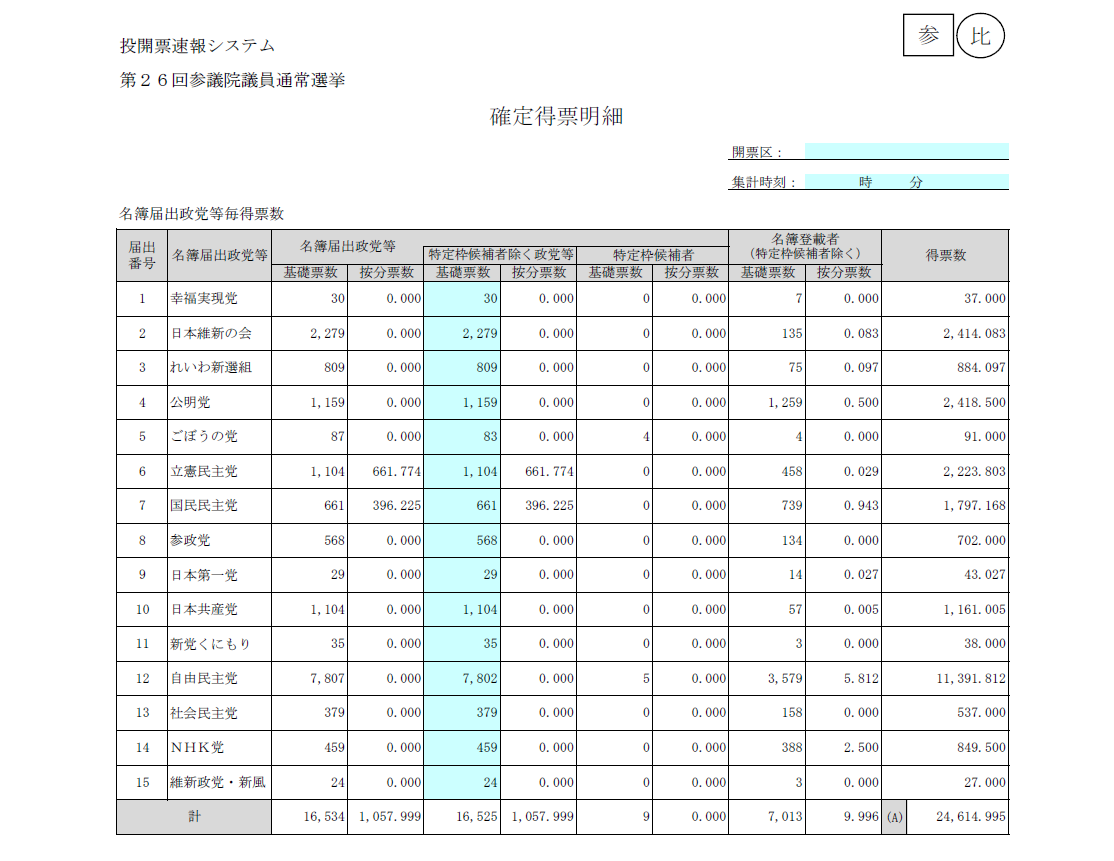Click the 名簿届出政党等 group header

[347, 247]
